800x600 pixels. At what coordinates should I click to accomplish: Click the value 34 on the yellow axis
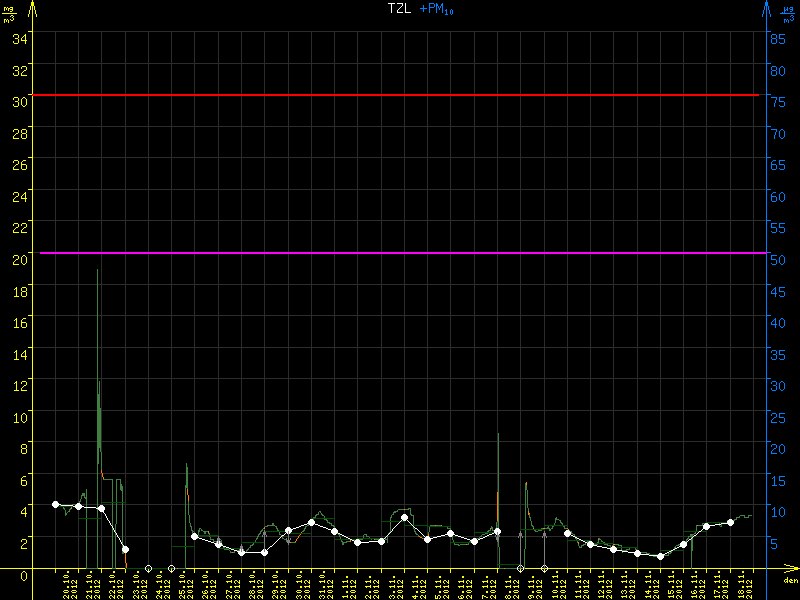click(20, 38)
